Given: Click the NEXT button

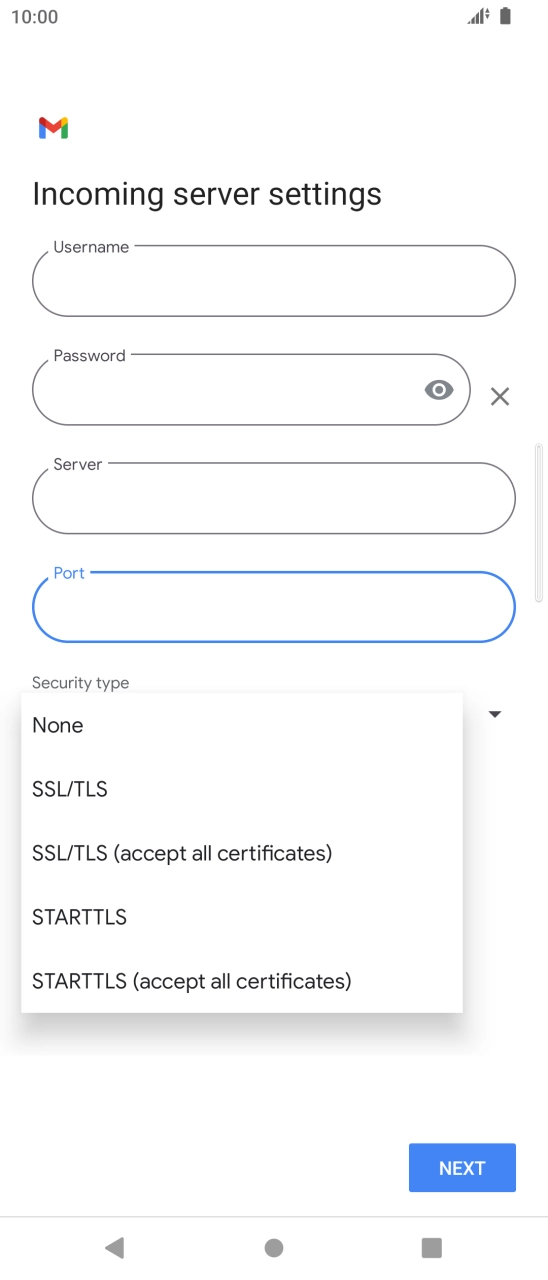Looking at the screenshot, I should coord(462,1168).
